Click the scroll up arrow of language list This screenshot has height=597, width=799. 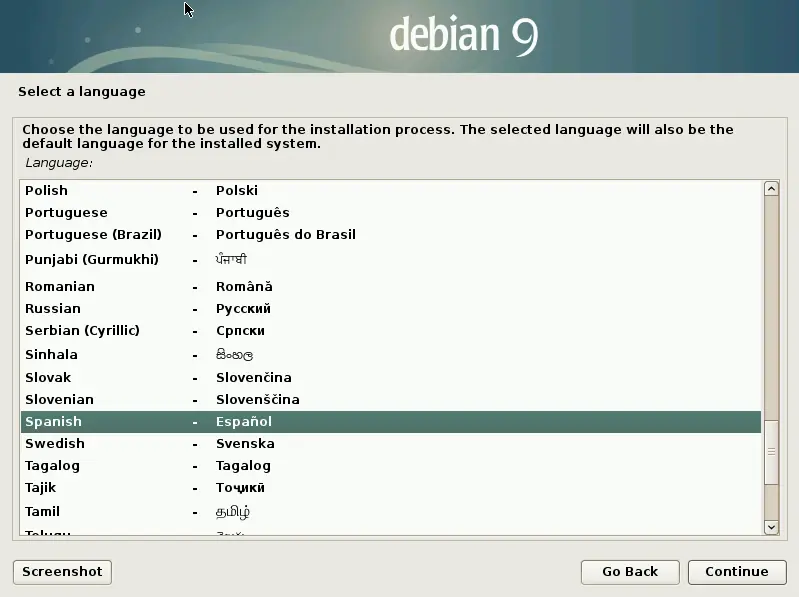click(771, 189)
